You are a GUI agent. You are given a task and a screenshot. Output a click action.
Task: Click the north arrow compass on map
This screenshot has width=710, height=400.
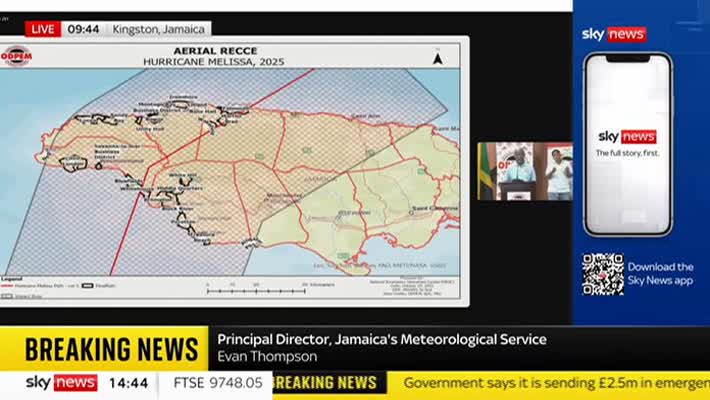[x=437, y=58]
